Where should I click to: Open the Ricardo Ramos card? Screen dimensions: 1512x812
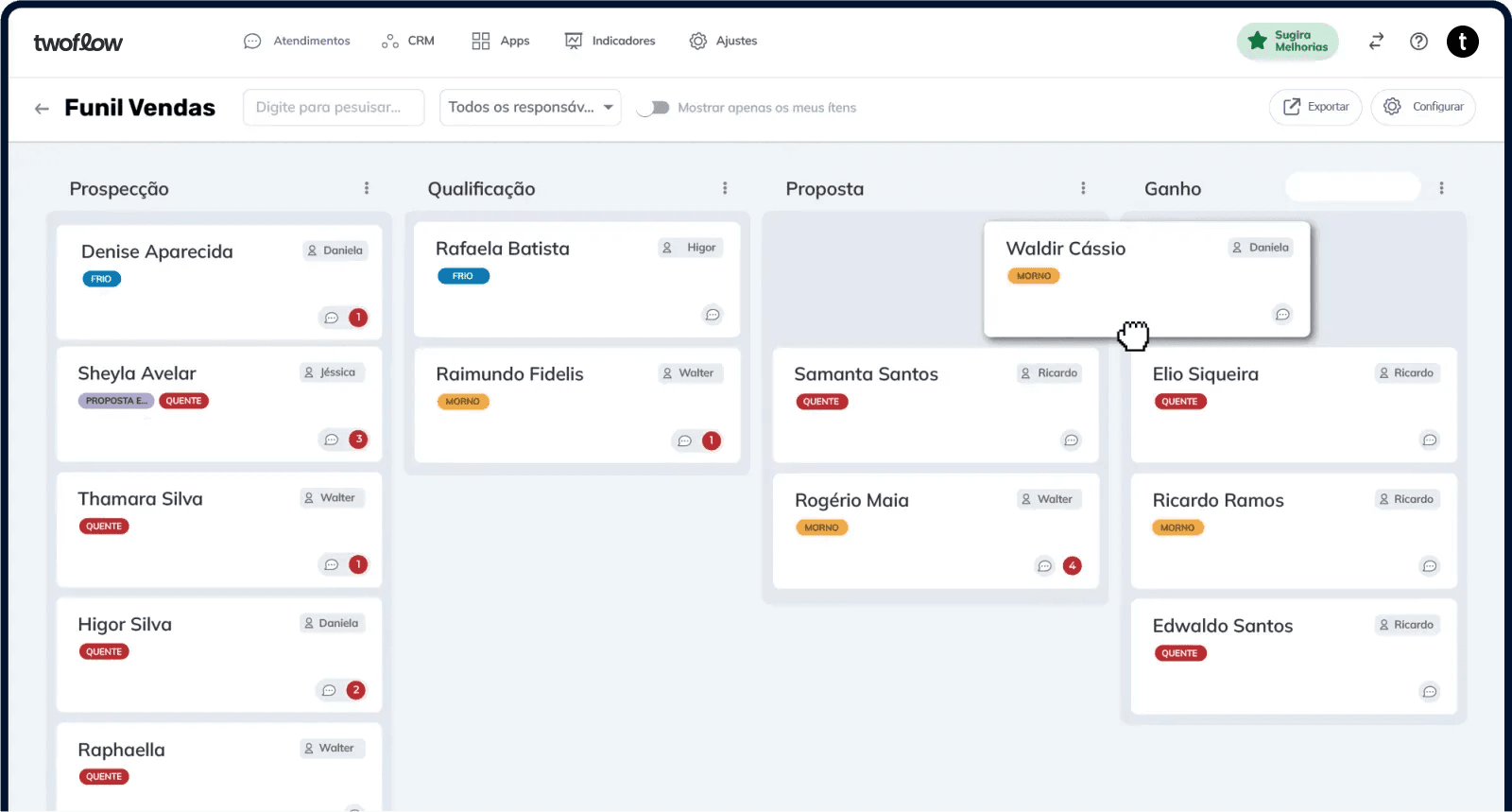point(1294,531)
